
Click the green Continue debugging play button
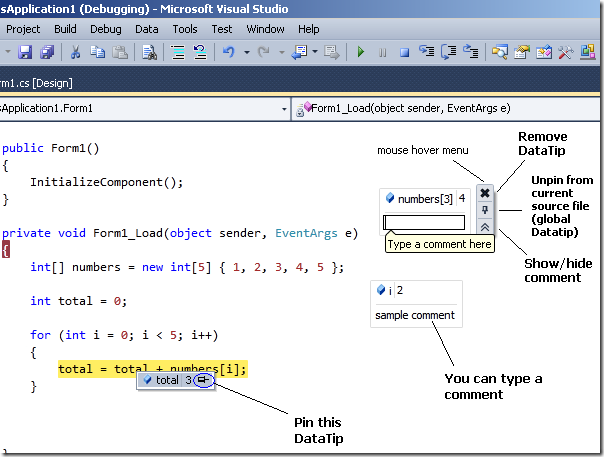click(x=361, y=52)
